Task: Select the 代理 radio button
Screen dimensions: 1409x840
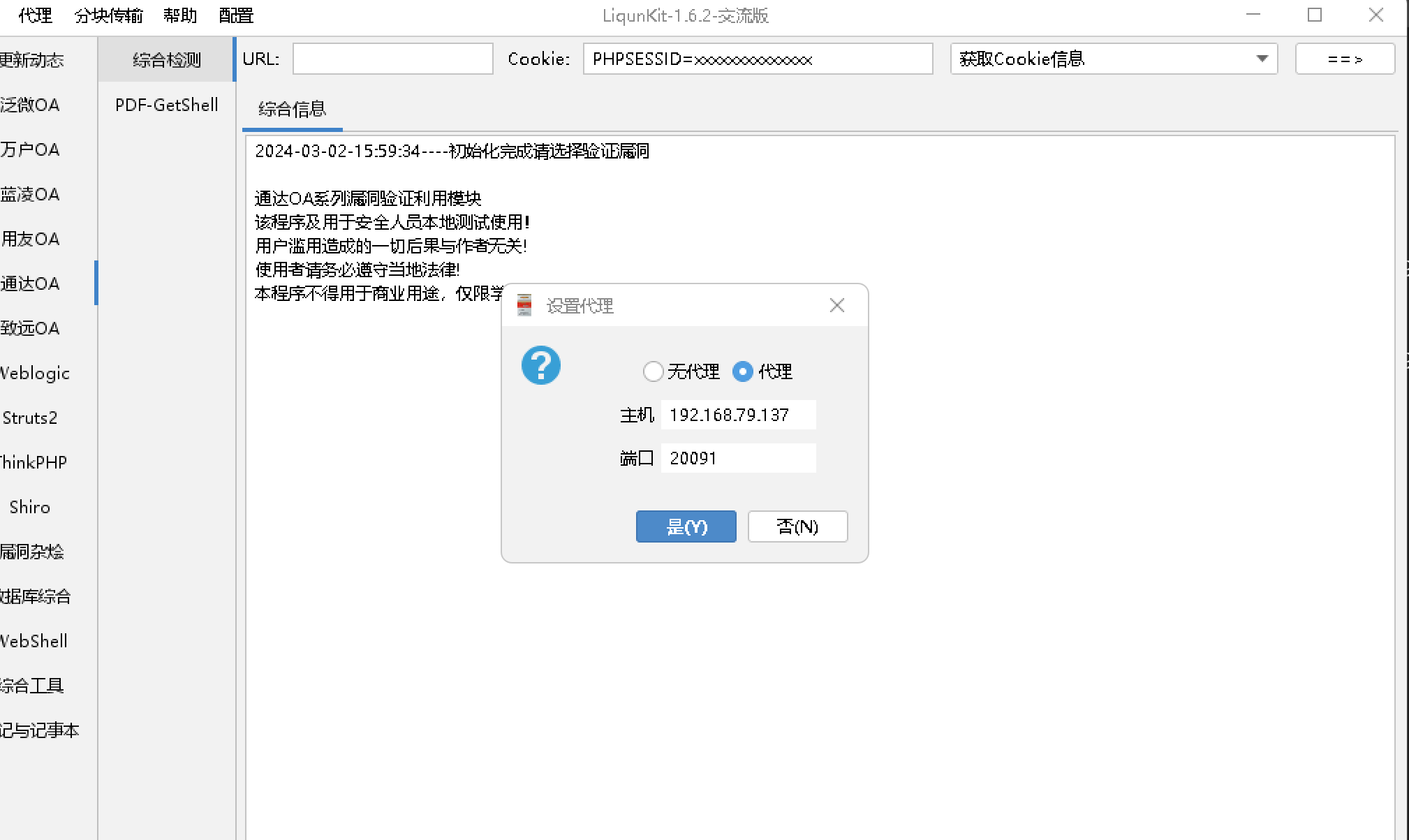Action: coord(742,371)
